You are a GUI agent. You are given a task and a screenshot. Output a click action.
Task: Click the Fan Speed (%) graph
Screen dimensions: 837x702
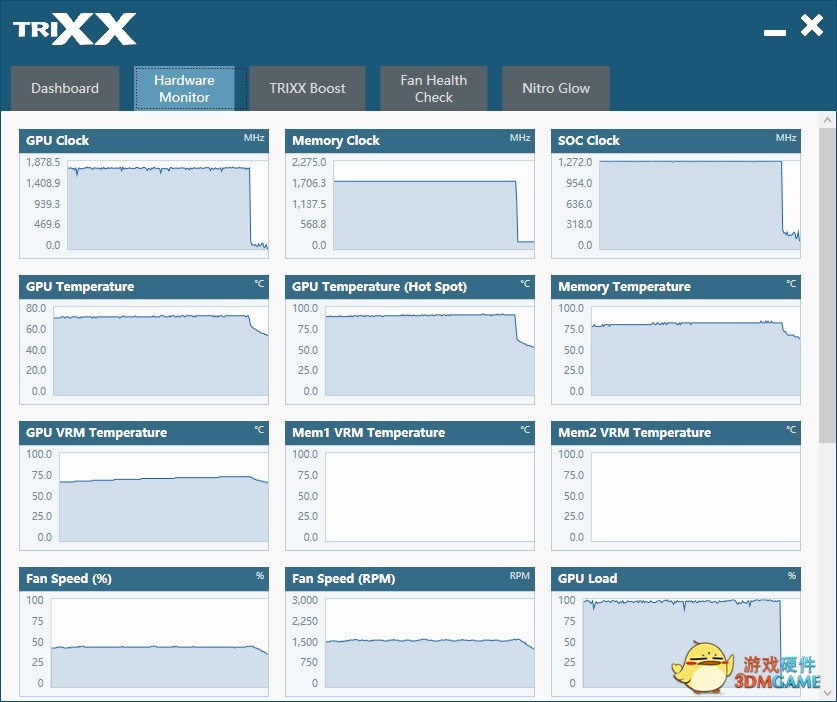tap(160, 643)
